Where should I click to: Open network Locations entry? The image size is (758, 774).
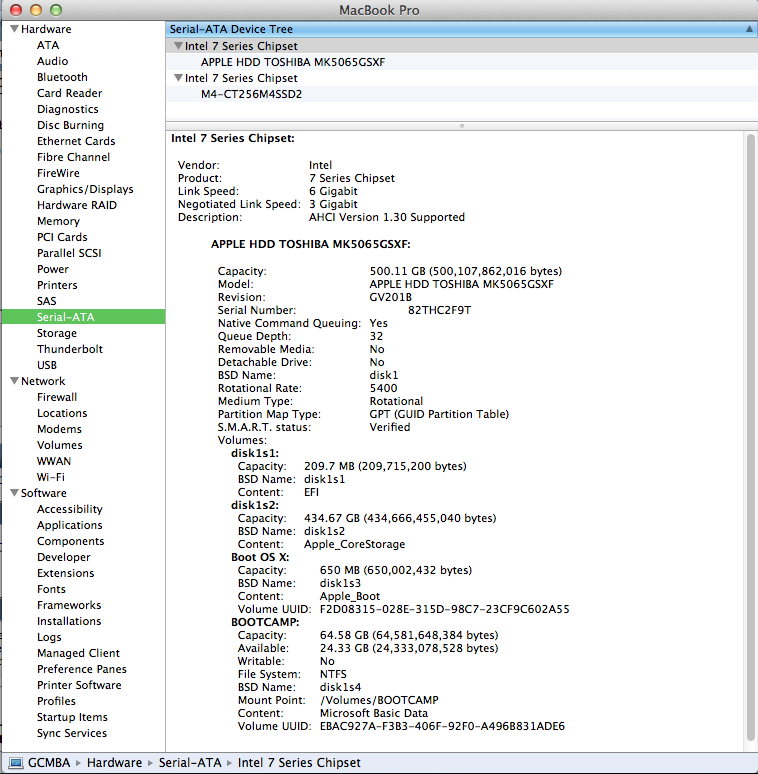pyautogui.click(x=62, y=413)
